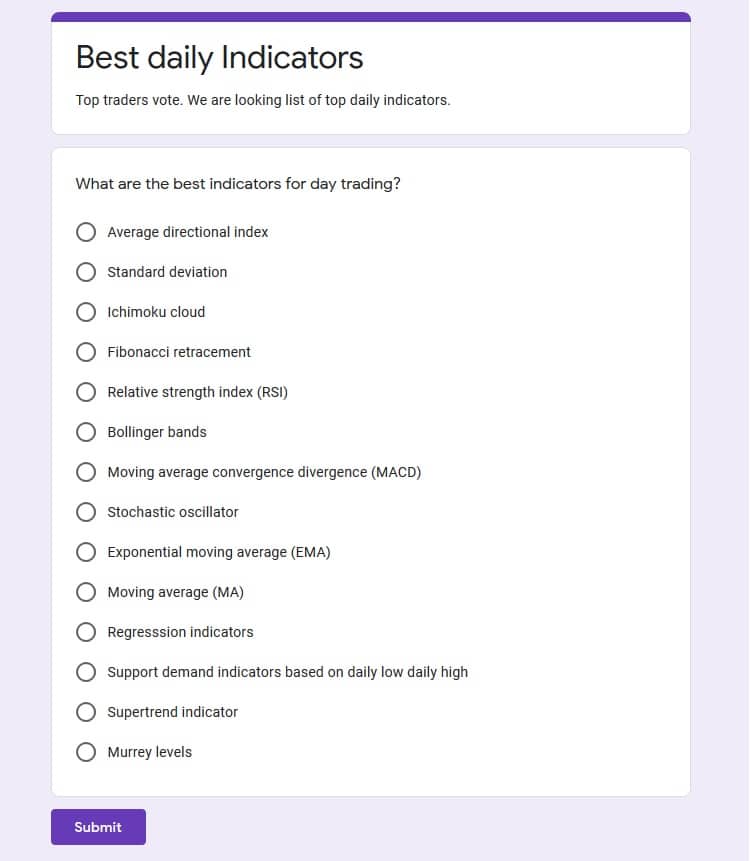Pick the Ichimoku cloud option
This screenshot has height=861, width=750.
click(x=86, y=312)
